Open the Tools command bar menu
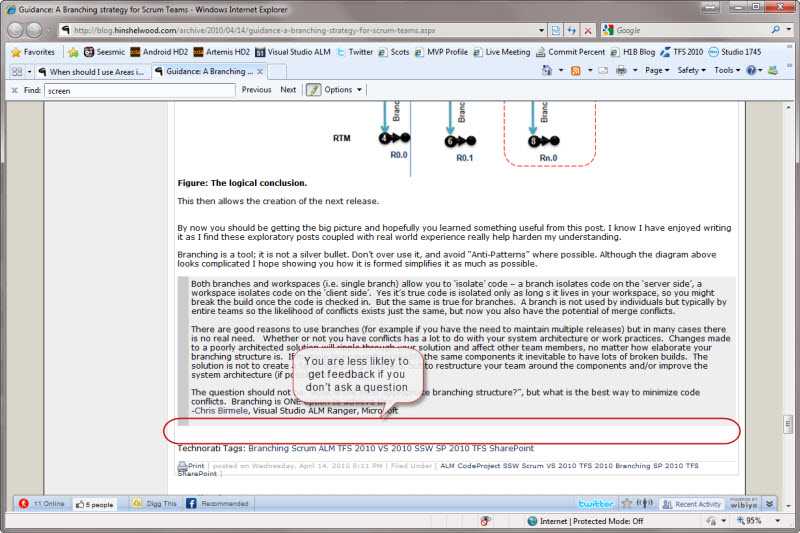The height and width of the screenshot is (533, 800). (x=726, y=71)
